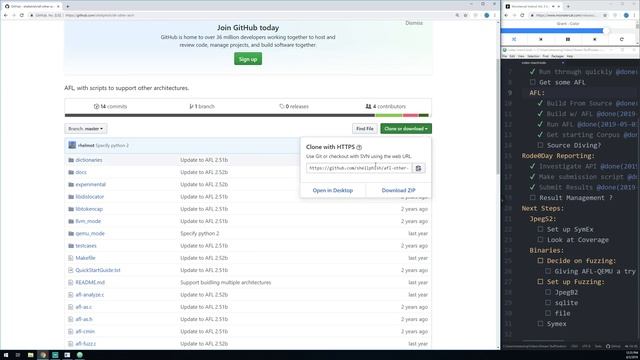This screenshot has height=360, width=640.
Task: Open the libdislocator folder
Action: pyautogui.click(x=89, y=197)
